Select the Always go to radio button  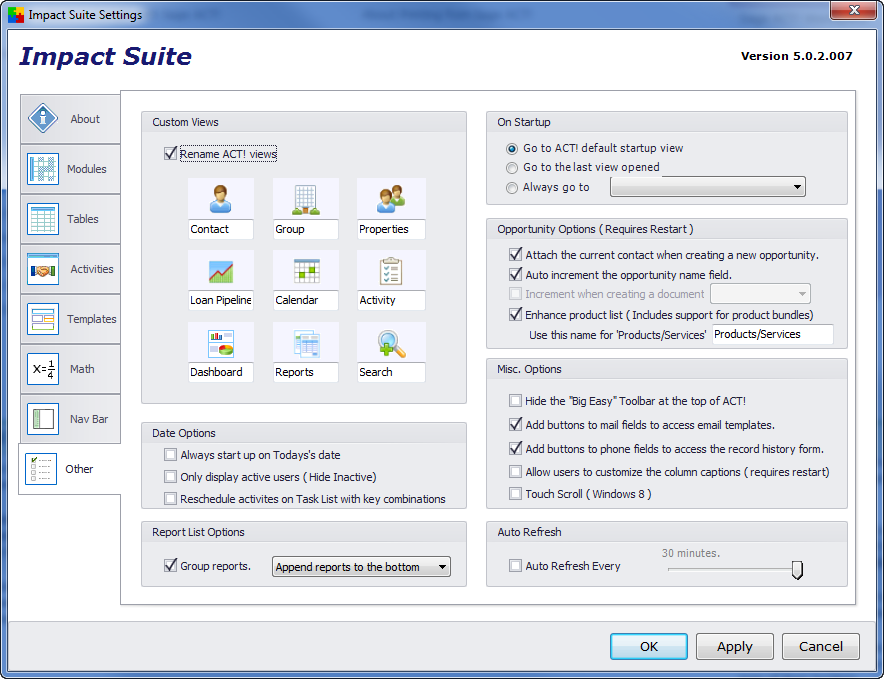tap(512, 187)
